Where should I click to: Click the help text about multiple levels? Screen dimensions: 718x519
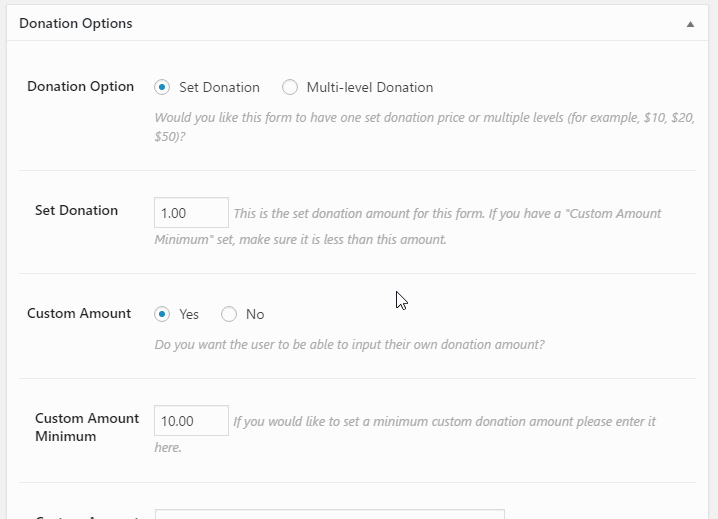425,127
